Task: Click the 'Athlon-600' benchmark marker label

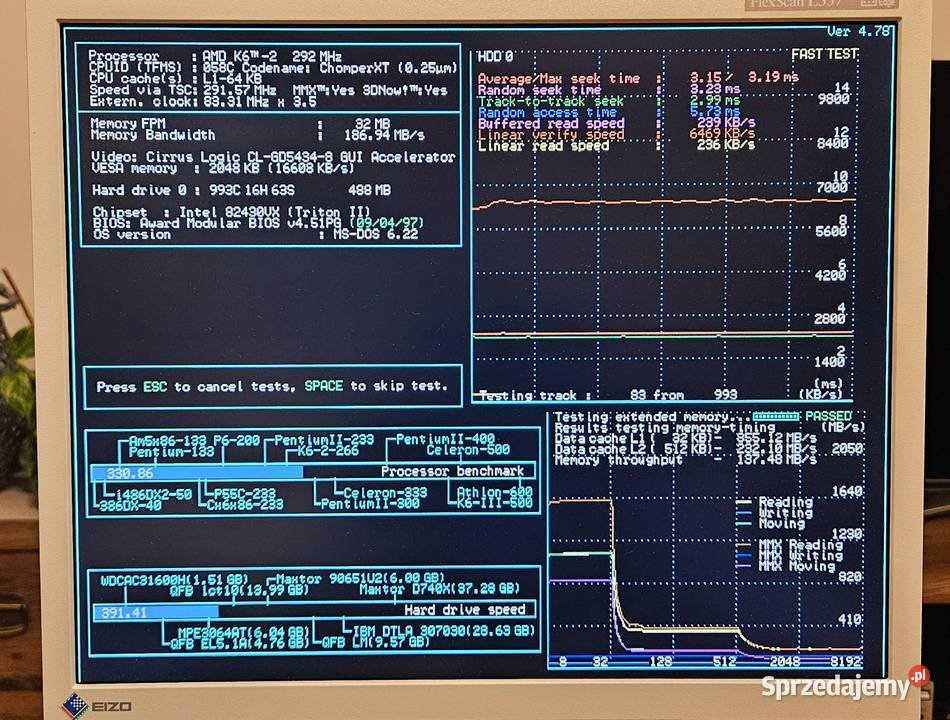Action: tap(494, 492)
